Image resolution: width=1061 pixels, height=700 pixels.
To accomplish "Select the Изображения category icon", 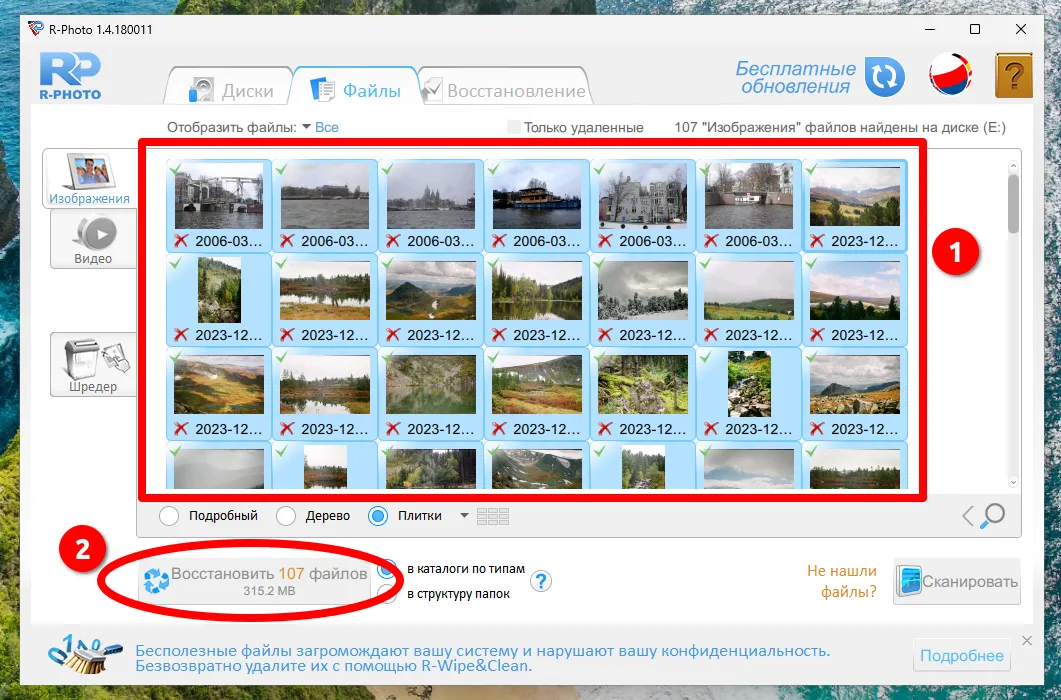I will pyautogui.click(x=91, y=179).
